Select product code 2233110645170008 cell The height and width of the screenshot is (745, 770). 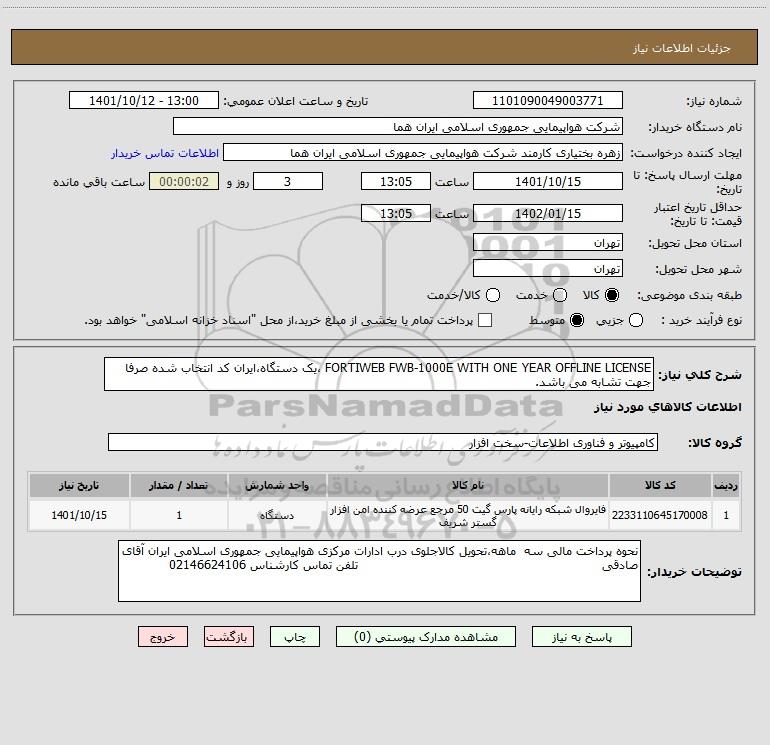pyautogui.click(x=660, y=515)
